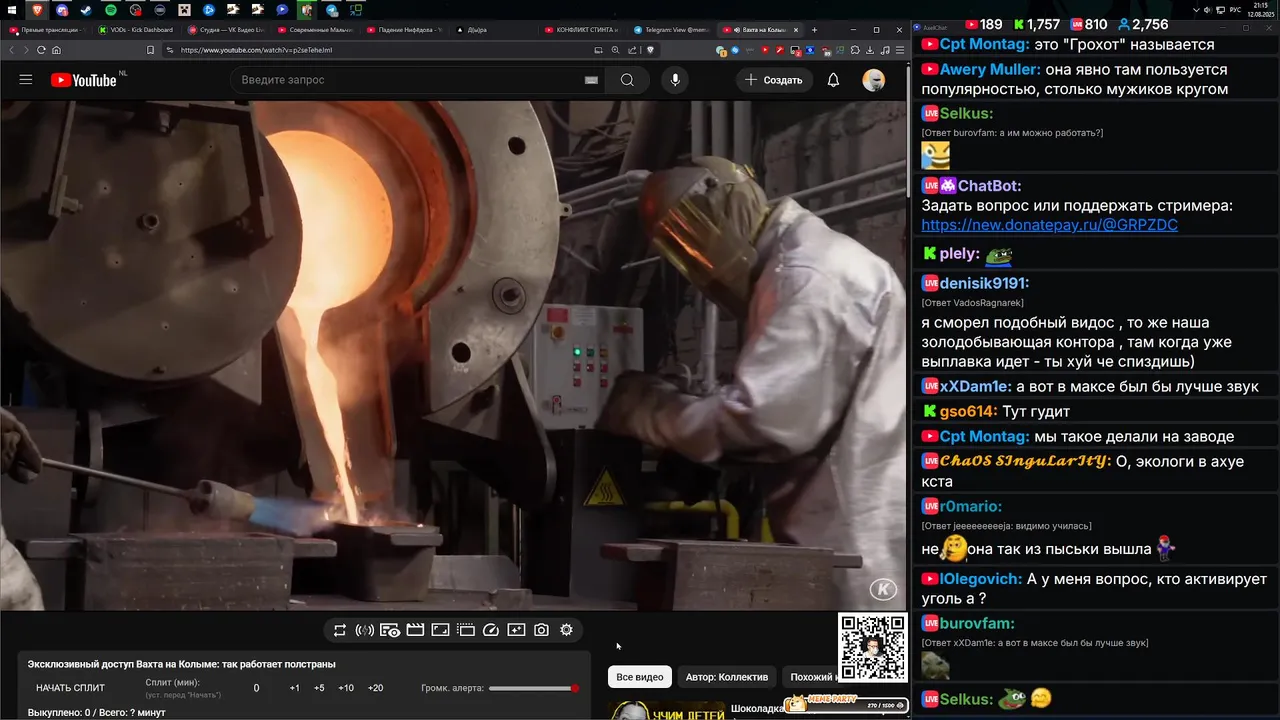Open Spotify from the Windows taskbar
The height and width of the screenshot is (720, 1280).
coord(111,10)
